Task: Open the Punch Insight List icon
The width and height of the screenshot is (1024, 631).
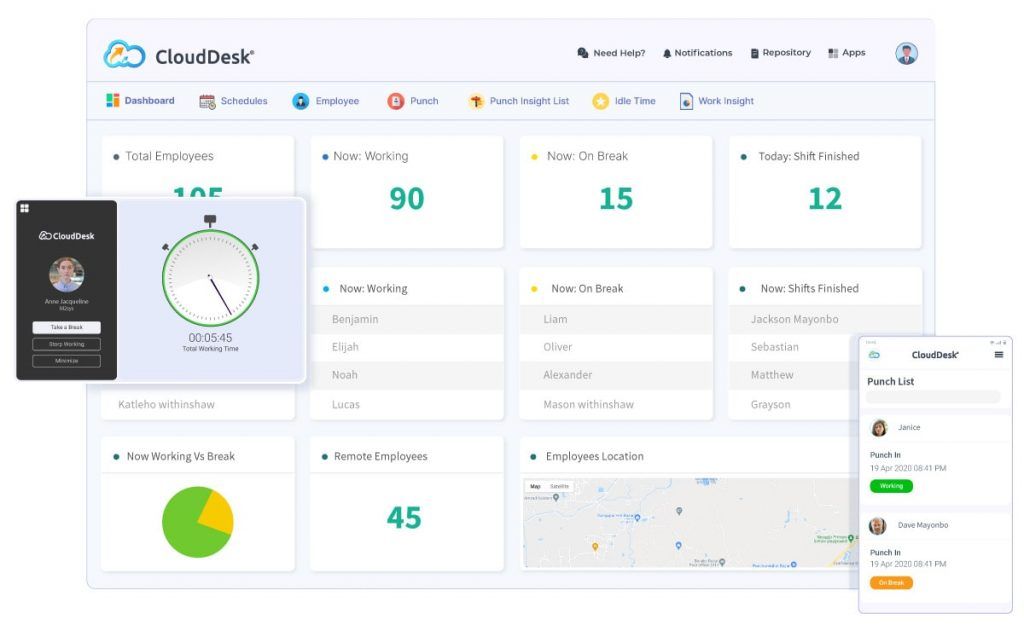Action: tap(477, 101)
